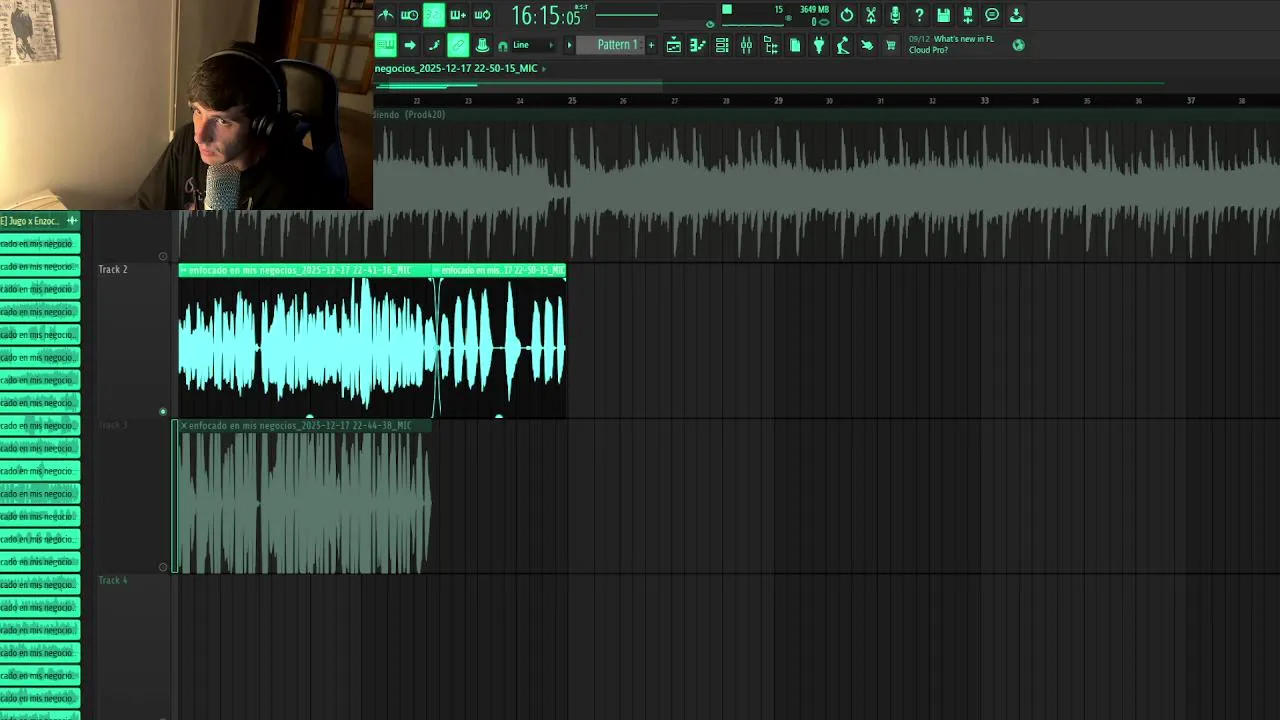This screenshot has height=720, width=1280.
Task: Open the shopping cart content library
Action: (891, 45)
